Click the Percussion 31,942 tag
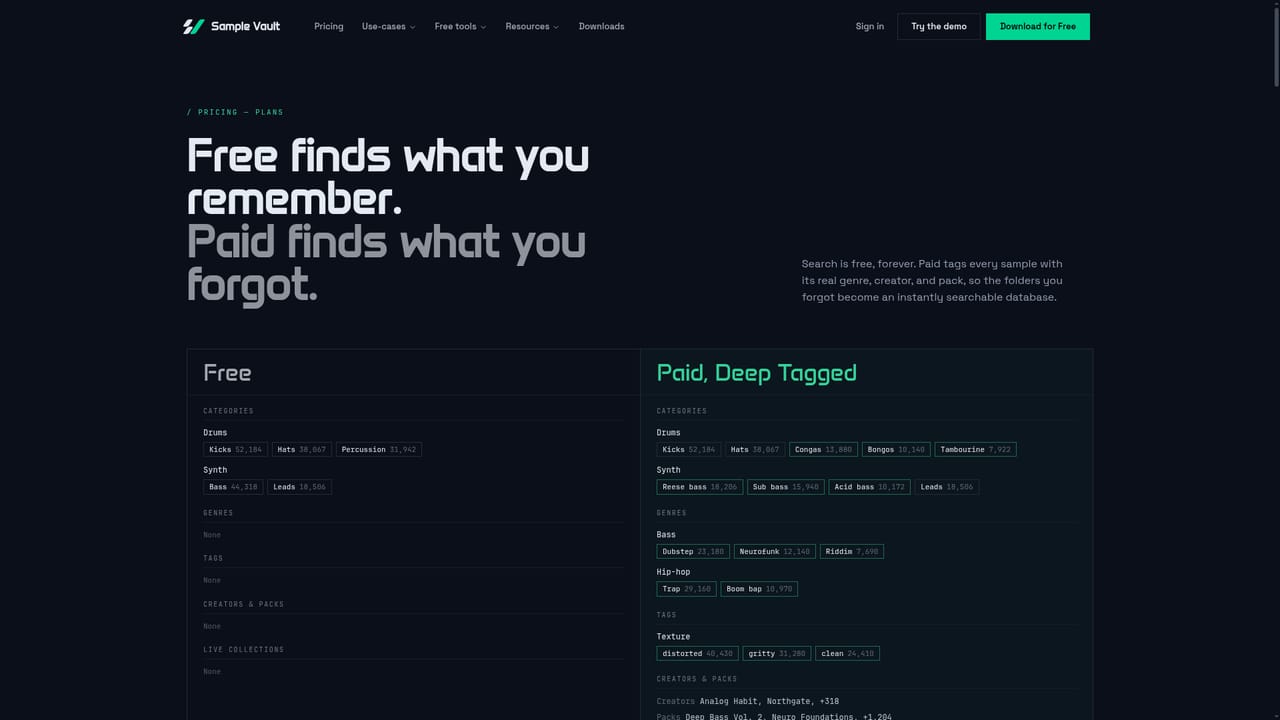This screenshot has height=720, width=1280. tap(379, 450)
